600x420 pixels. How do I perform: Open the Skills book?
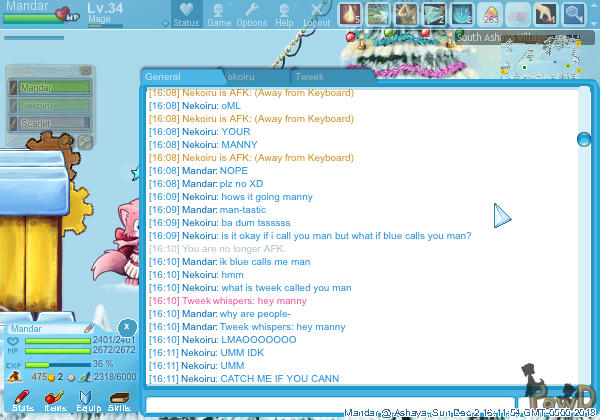coord(119,401)
